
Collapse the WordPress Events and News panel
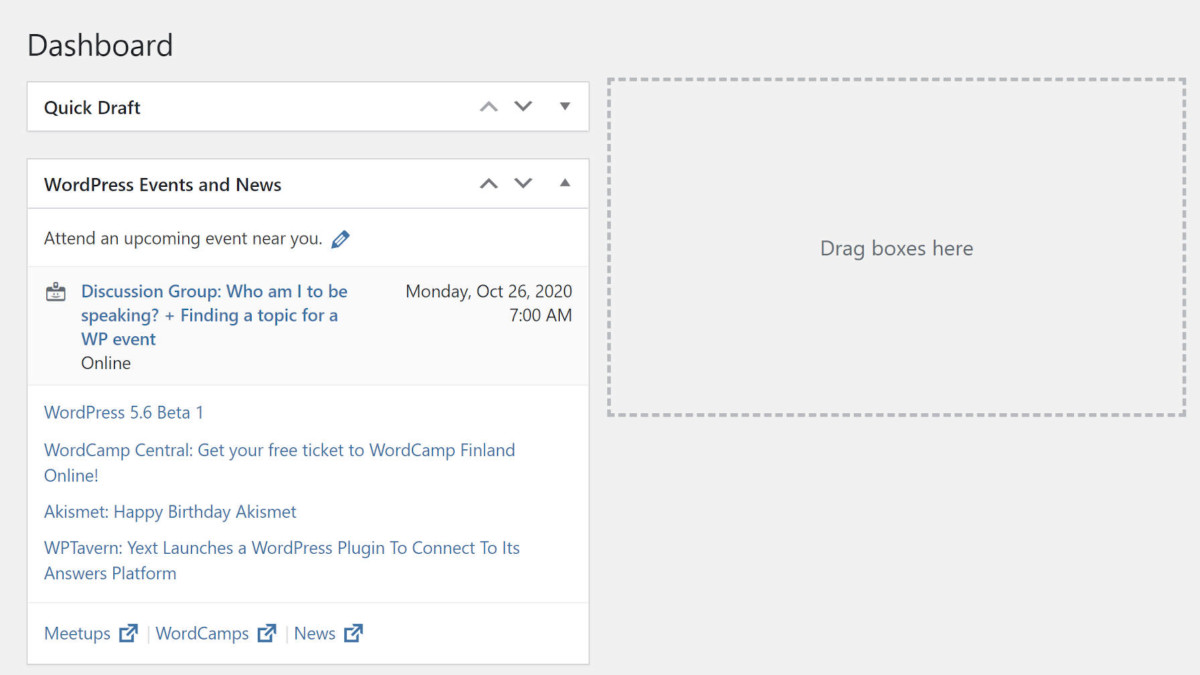click(564, 183)
